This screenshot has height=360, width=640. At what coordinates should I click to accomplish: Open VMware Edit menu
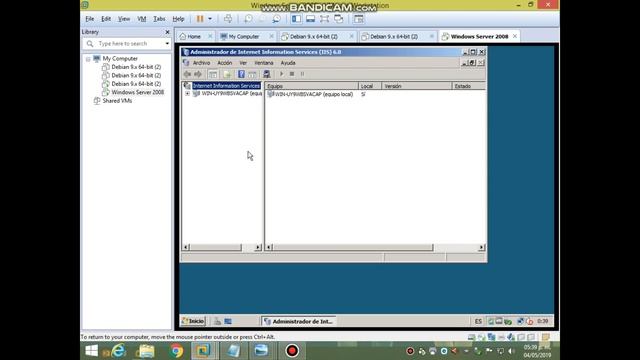106,19
